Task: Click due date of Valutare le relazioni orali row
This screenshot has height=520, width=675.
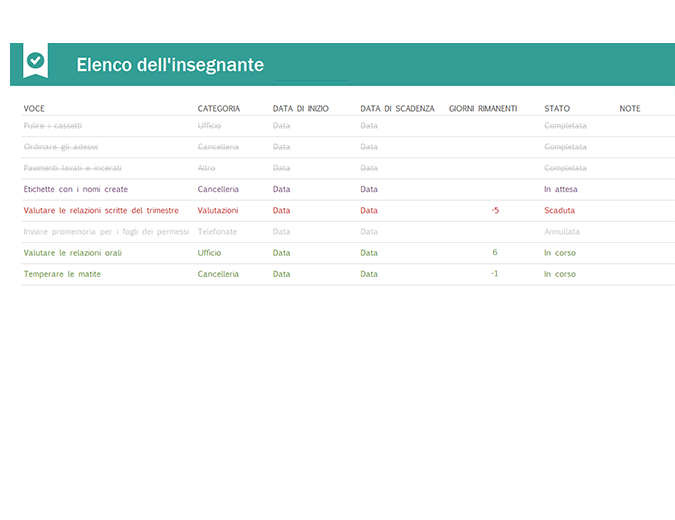Action: (369, 253)
